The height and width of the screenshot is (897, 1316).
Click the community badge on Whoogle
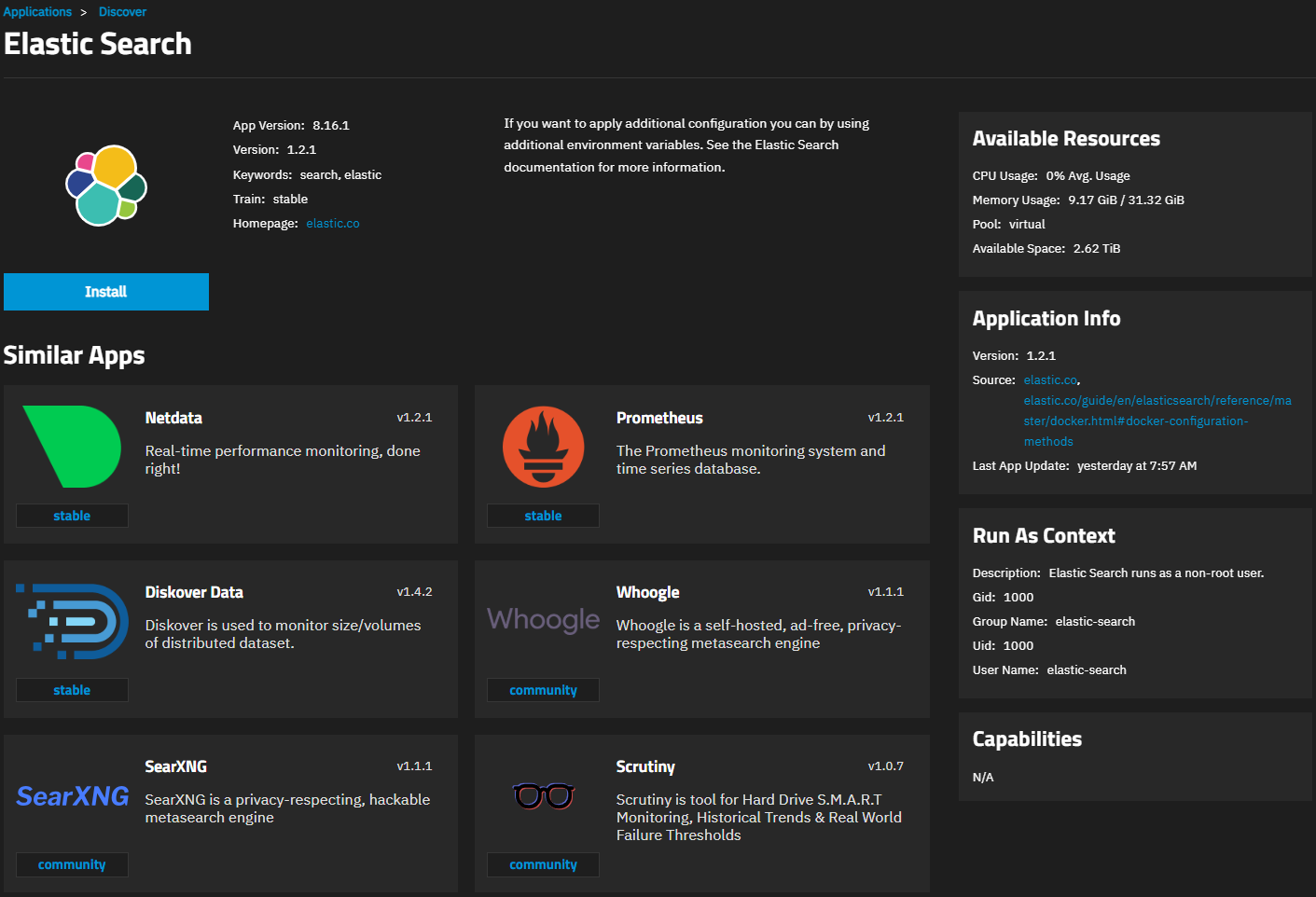coord(543,690)
